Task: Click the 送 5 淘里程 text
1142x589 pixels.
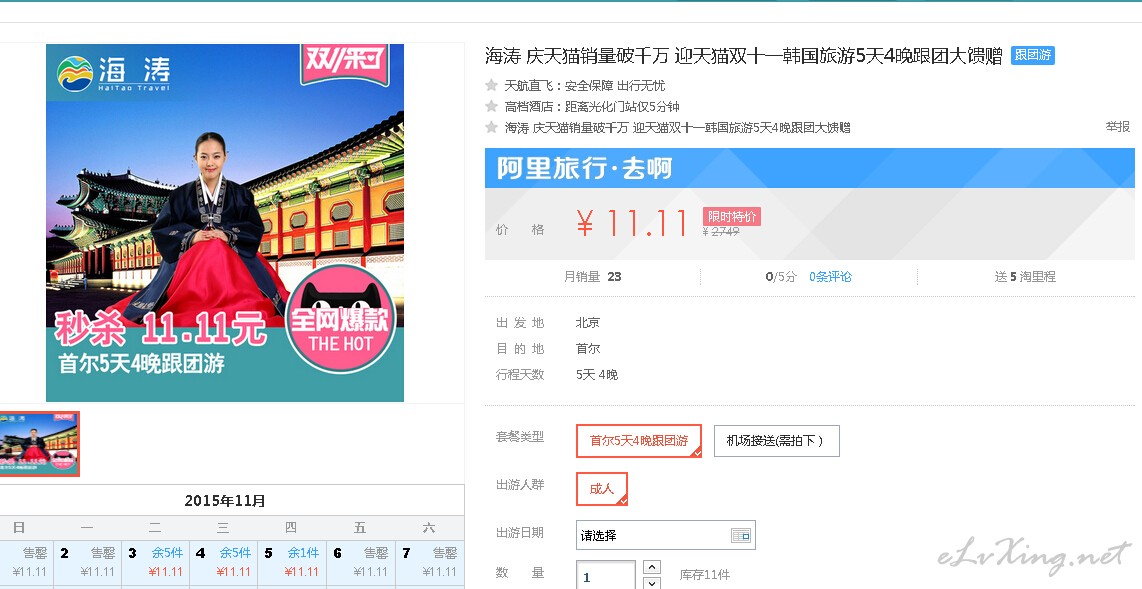Action: (1025, 277)
